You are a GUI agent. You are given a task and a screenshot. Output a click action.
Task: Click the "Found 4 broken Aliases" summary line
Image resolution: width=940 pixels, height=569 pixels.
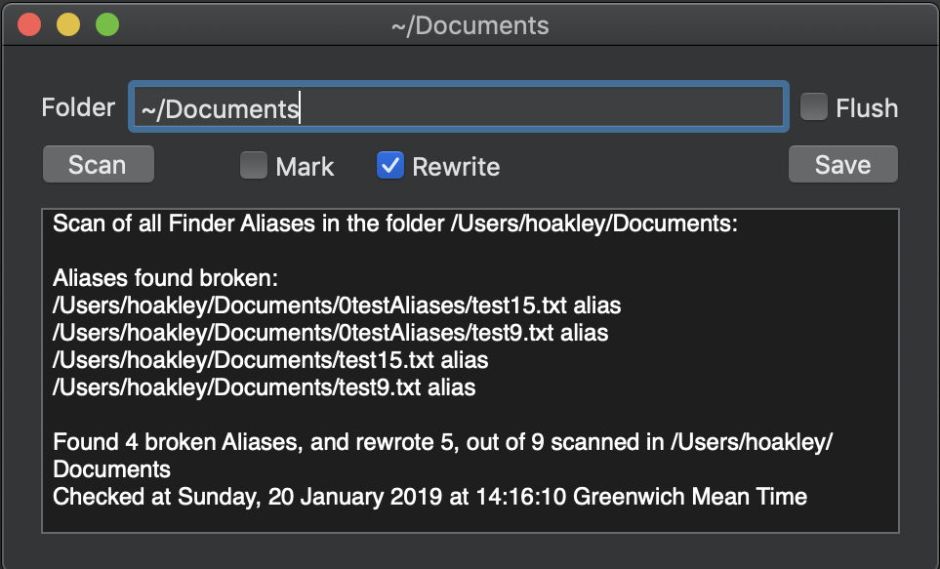pos(442,441)
